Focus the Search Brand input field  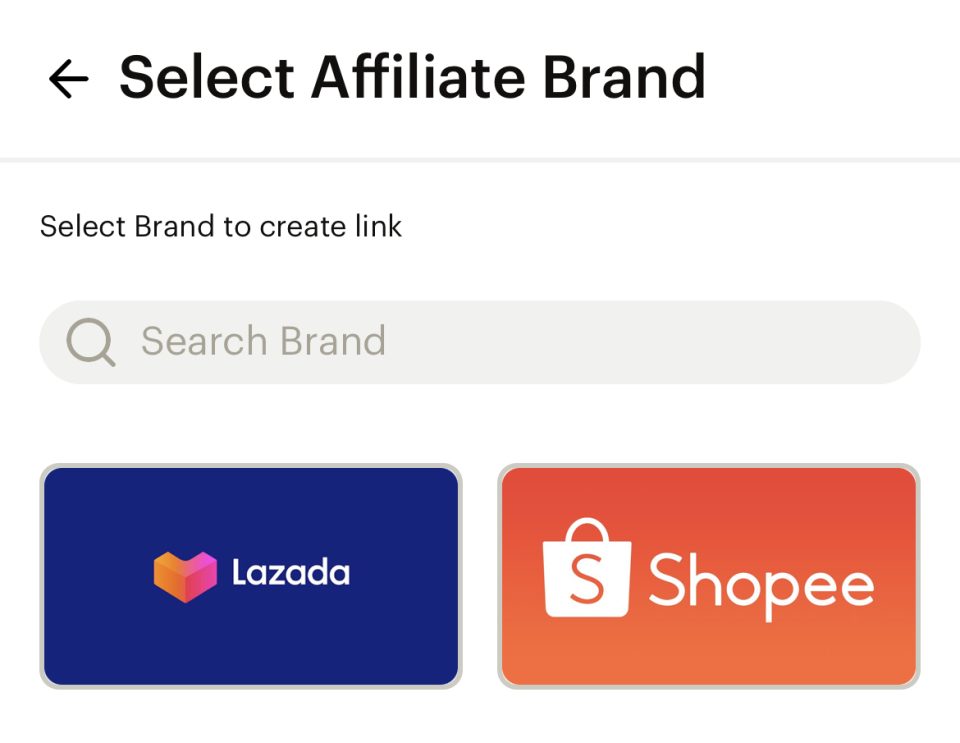click(479, 342)
